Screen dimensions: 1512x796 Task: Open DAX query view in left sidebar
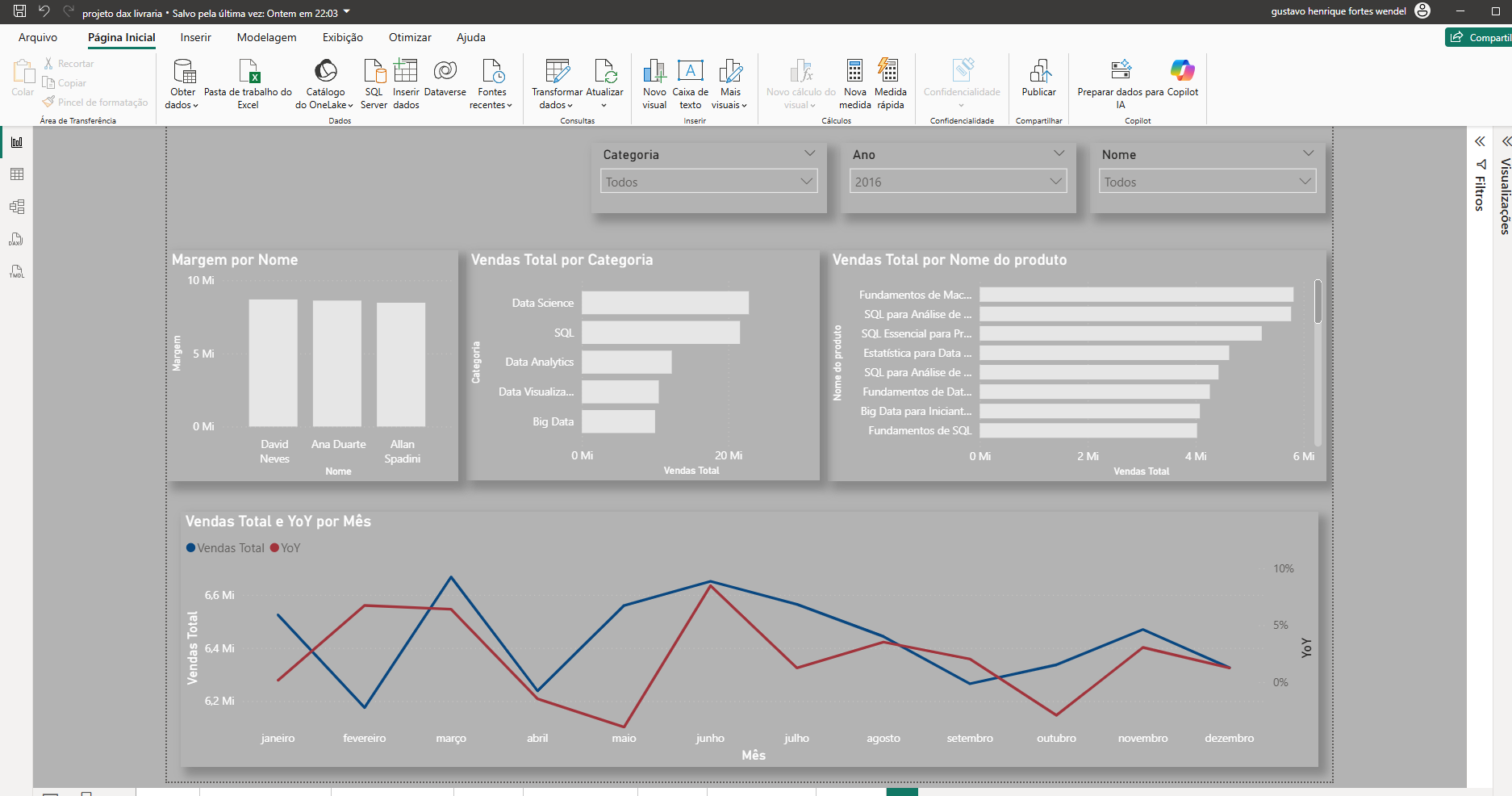17,239
